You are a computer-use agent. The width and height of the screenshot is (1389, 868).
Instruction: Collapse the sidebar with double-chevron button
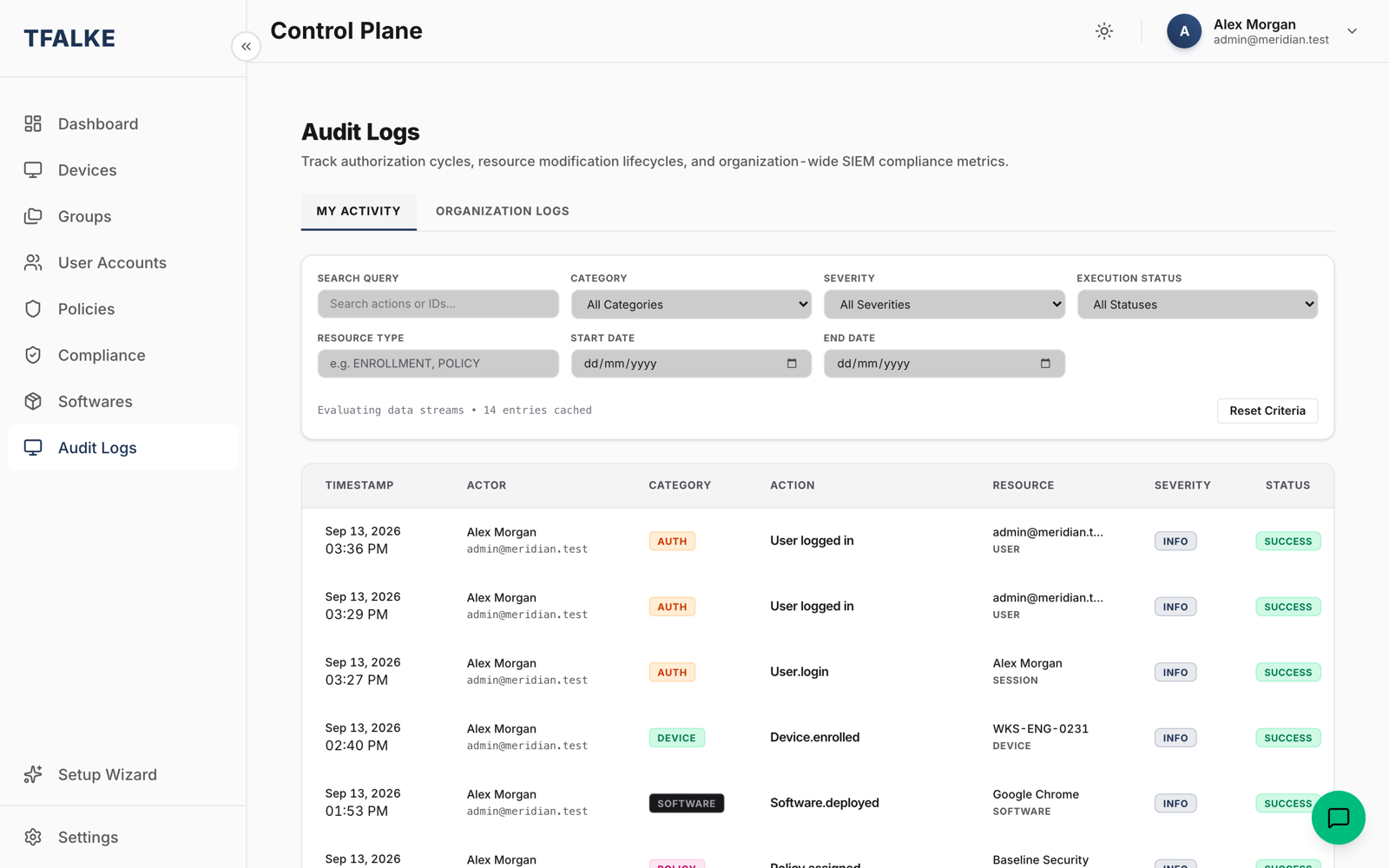[247, 46]
